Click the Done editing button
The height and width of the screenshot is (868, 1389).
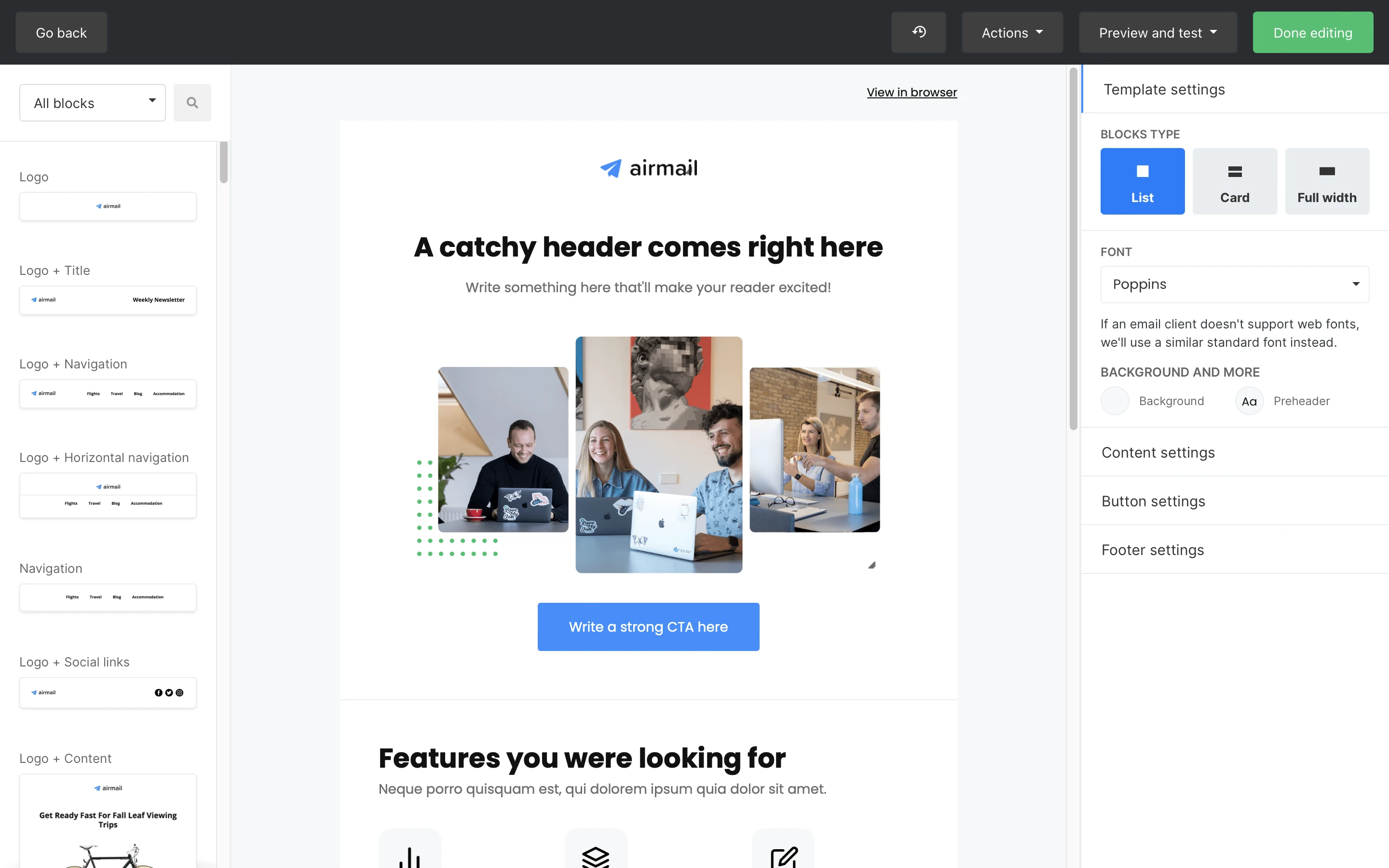coord(1313,32)
